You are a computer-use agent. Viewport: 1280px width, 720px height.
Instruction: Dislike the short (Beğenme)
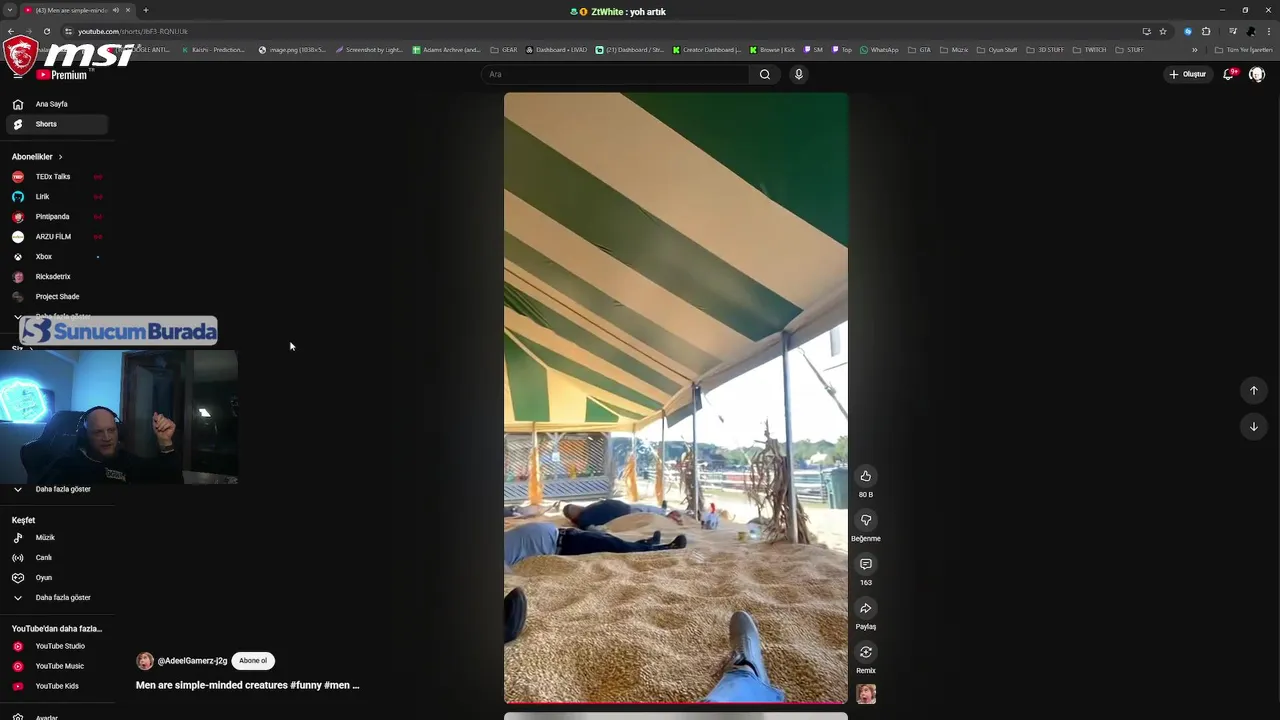[x=866, y=520]
